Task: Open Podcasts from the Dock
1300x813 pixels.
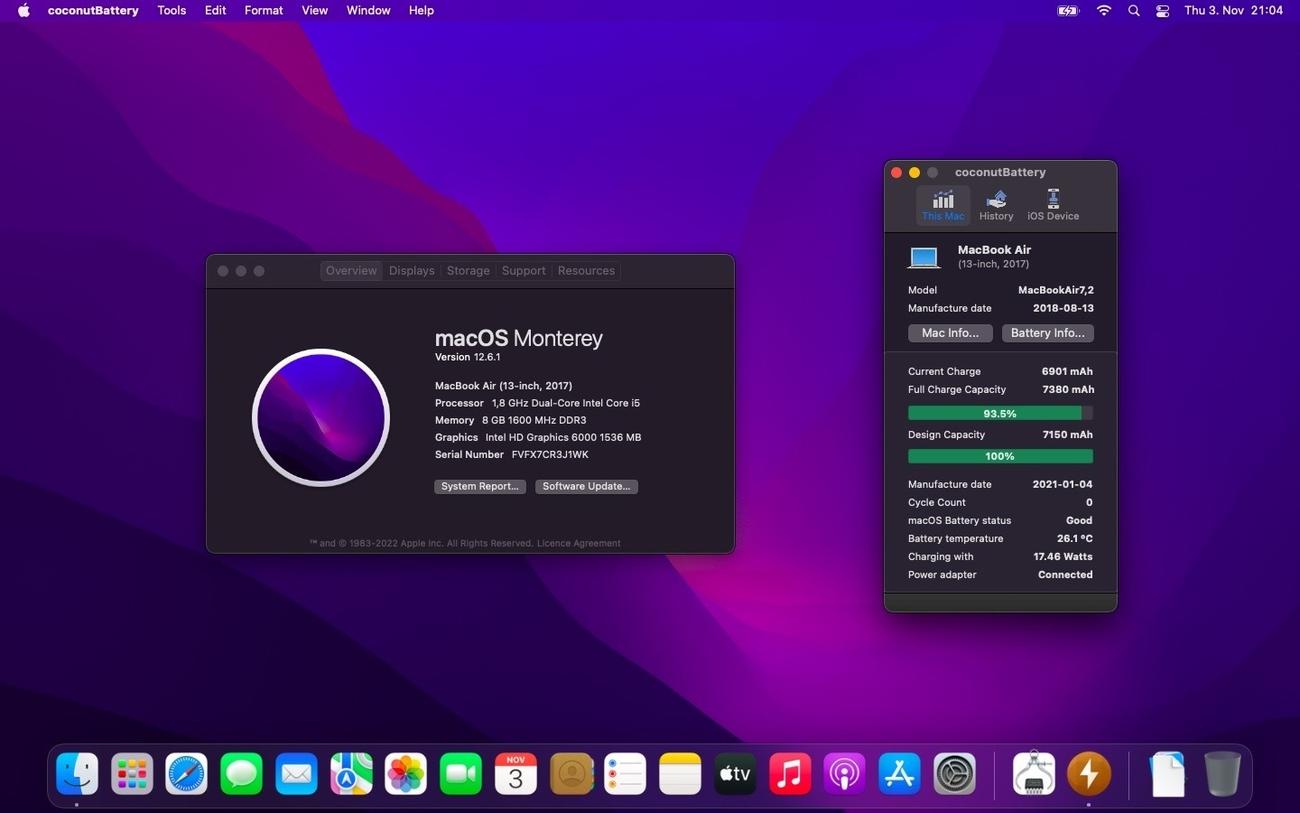Action: point(845,774)
